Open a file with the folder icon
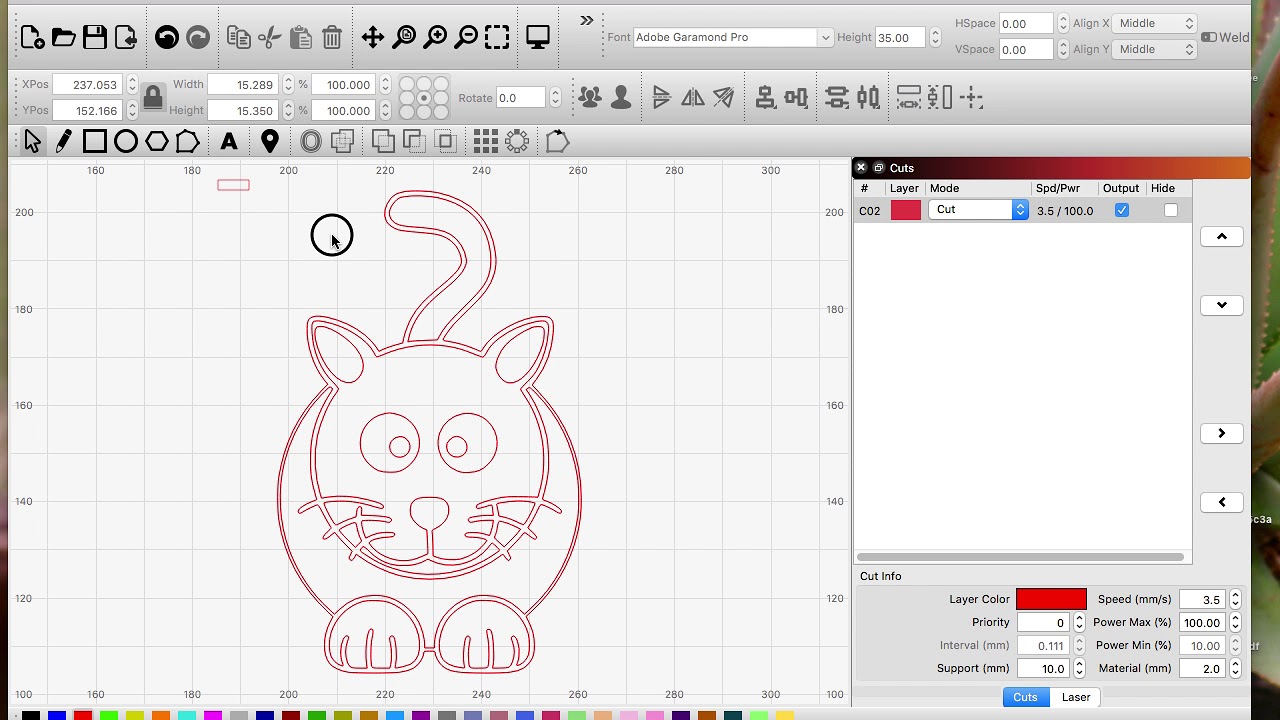The height and width of the screenshot is (720, 1280). [63, 38]
